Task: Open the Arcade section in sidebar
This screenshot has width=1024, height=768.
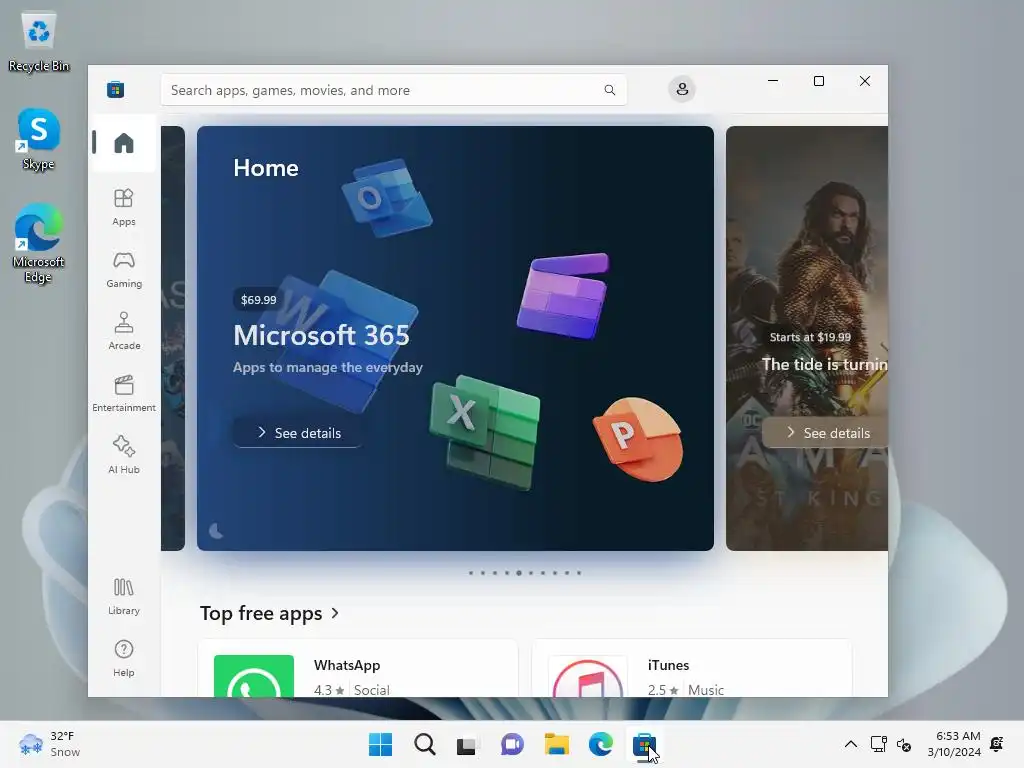Action: pos(123,332)
